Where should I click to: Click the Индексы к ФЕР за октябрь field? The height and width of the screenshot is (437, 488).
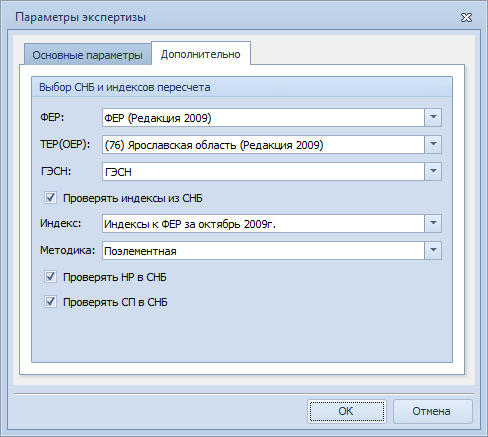click(263, 223)
